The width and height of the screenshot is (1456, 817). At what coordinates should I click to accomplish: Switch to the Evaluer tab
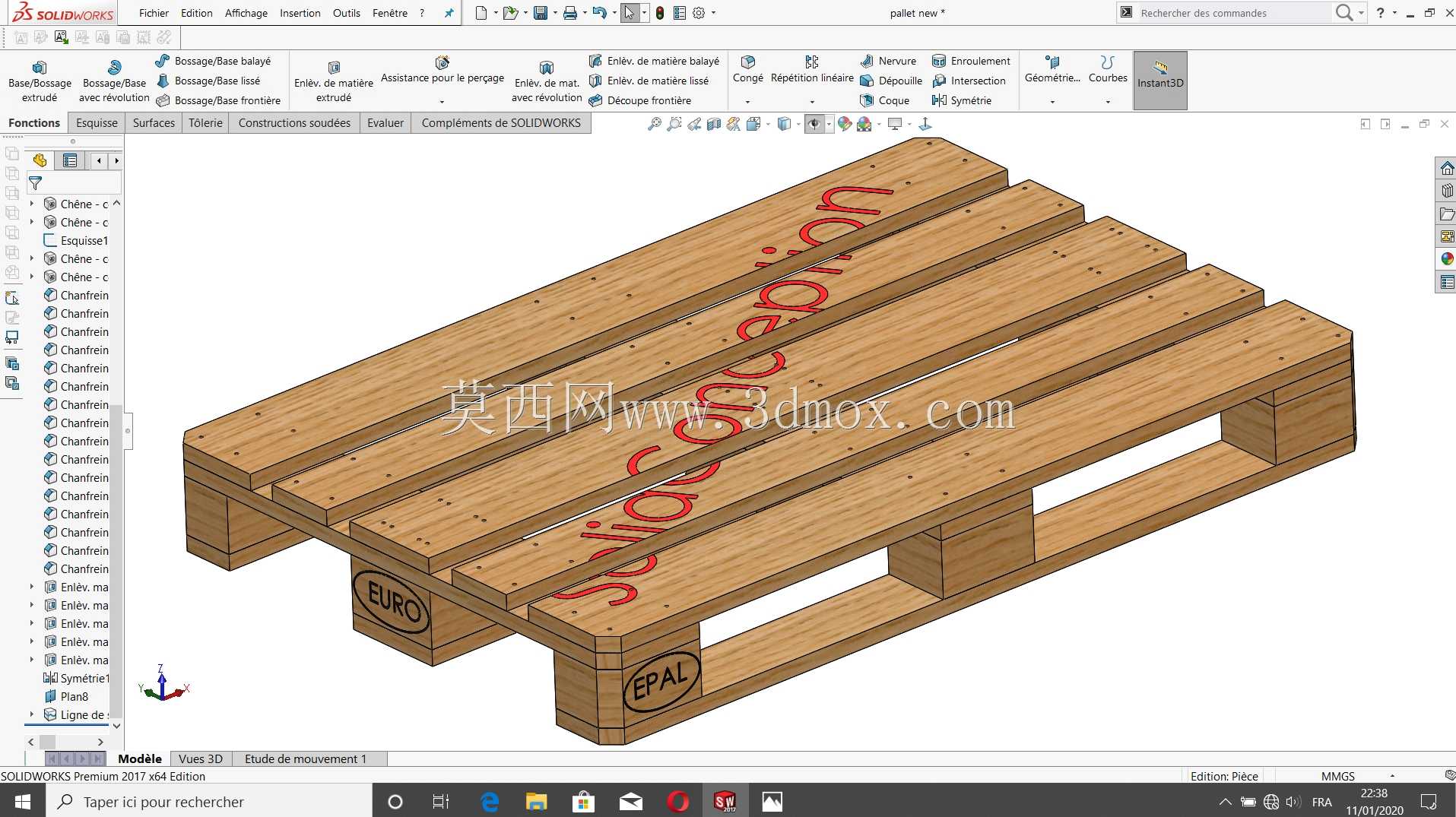coord(385,122)
